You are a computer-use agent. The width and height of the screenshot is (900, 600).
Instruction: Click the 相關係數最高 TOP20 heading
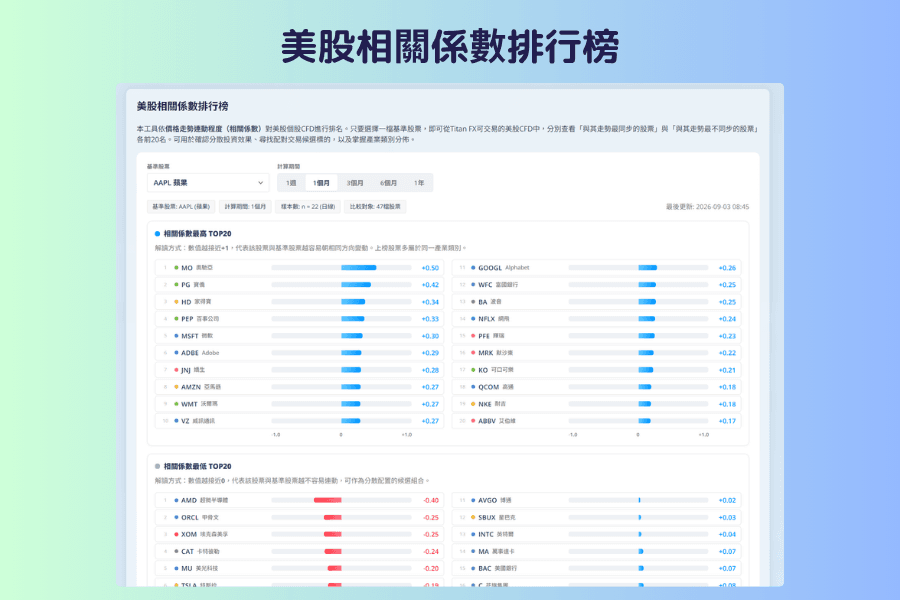coord(197,234)
